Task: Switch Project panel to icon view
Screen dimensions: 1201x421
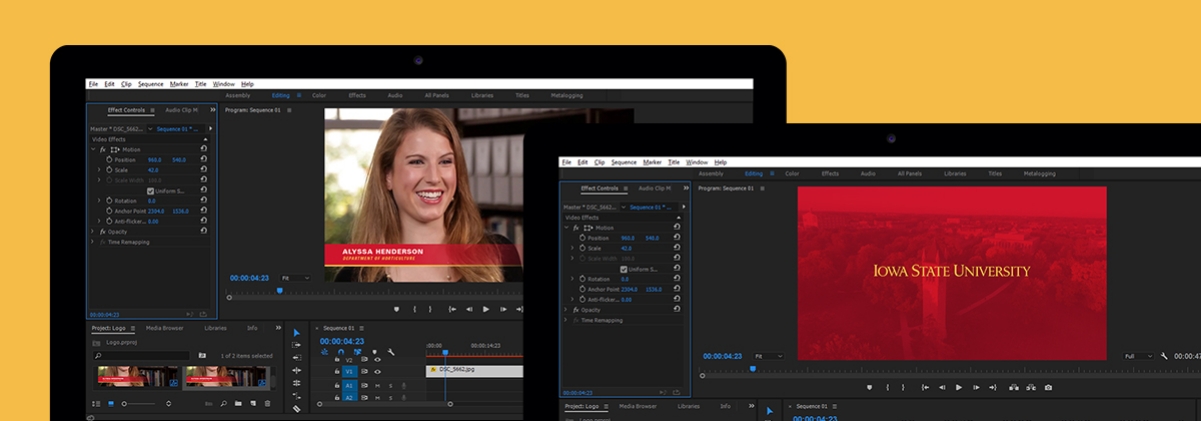Action: pos(111,404)
